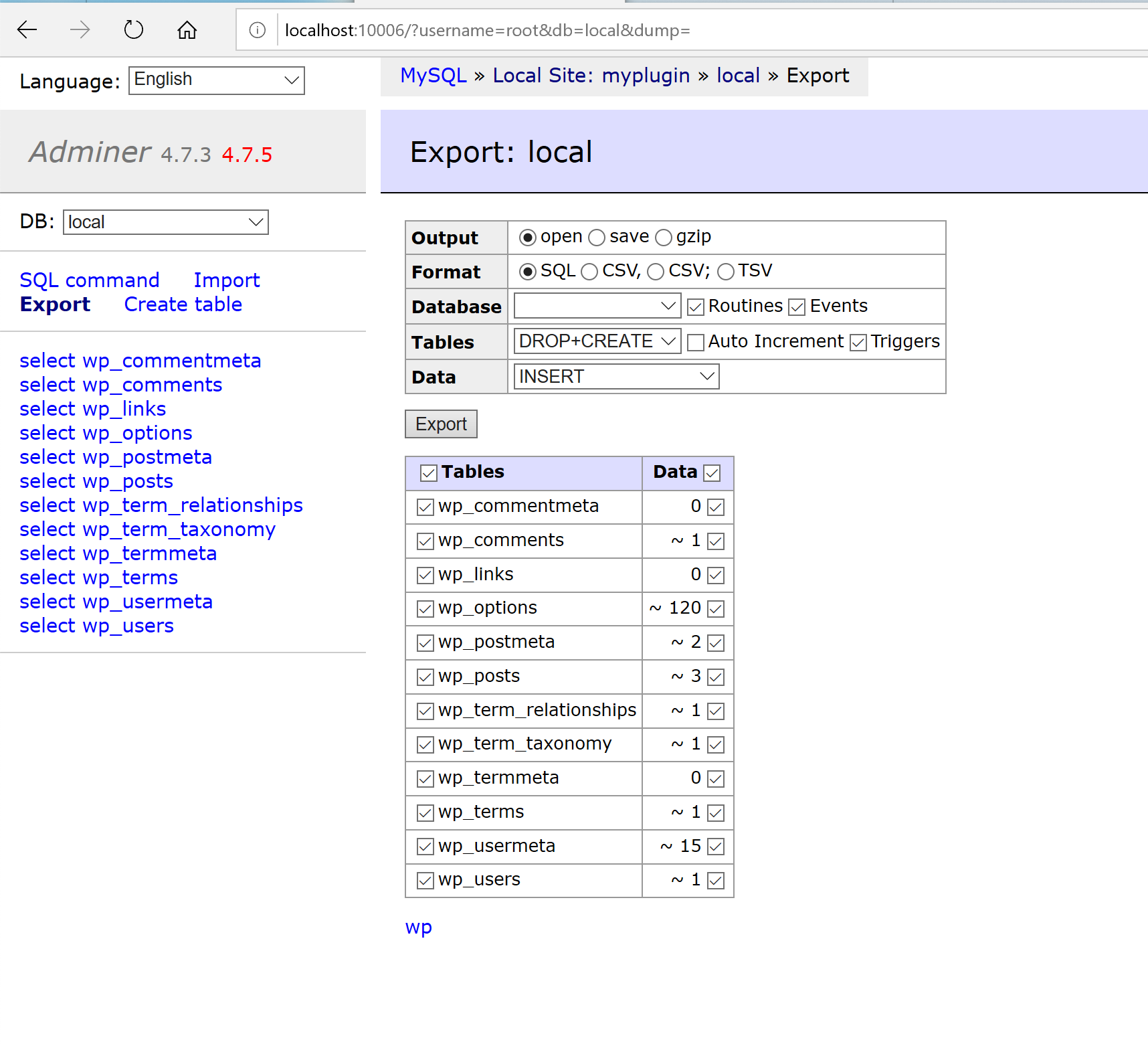The height and width of the screenshot is (1044, 1148).
Task: Open wp_users table in the sidebar
Action: 128,626
